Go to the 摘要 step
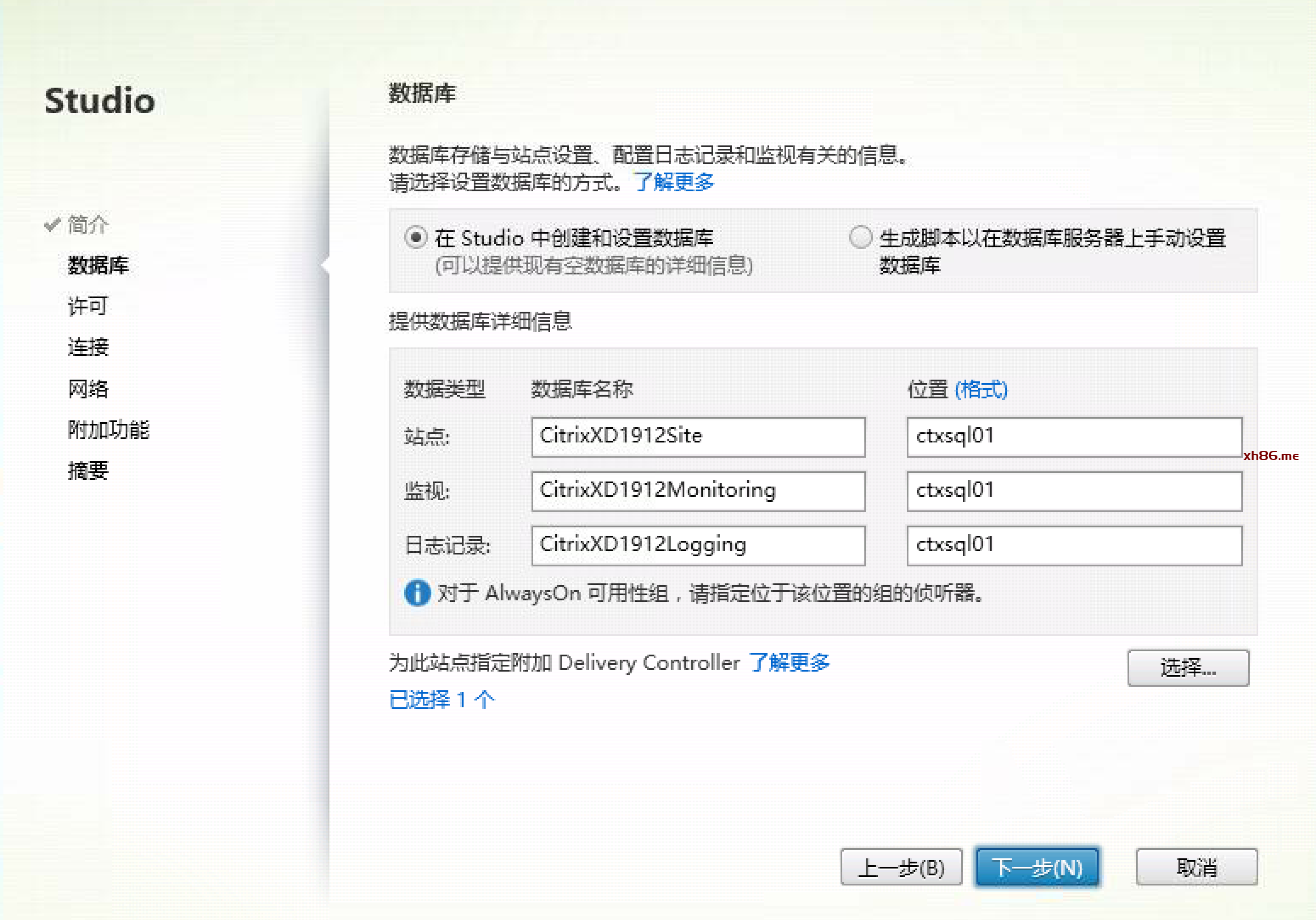Viewport: 1316px width, 920px height. click(88, 471)
